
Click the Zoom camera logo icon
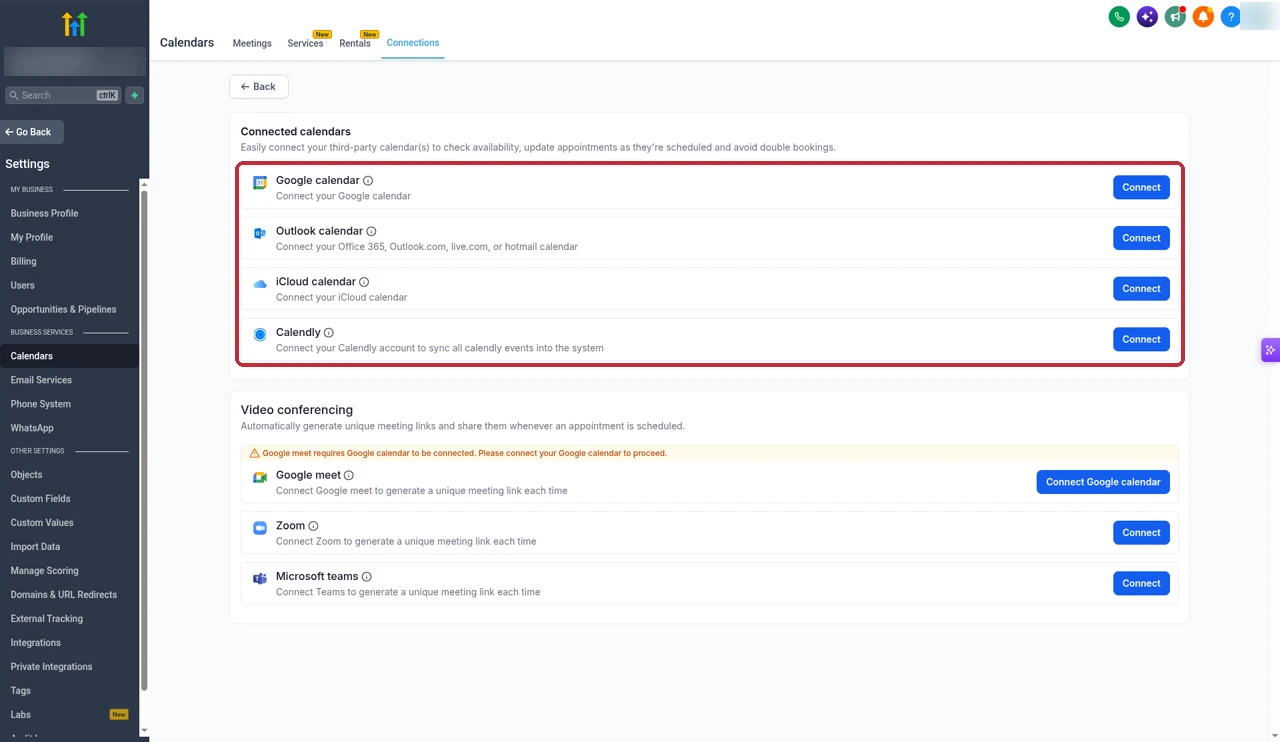click(x=260, y=527)
